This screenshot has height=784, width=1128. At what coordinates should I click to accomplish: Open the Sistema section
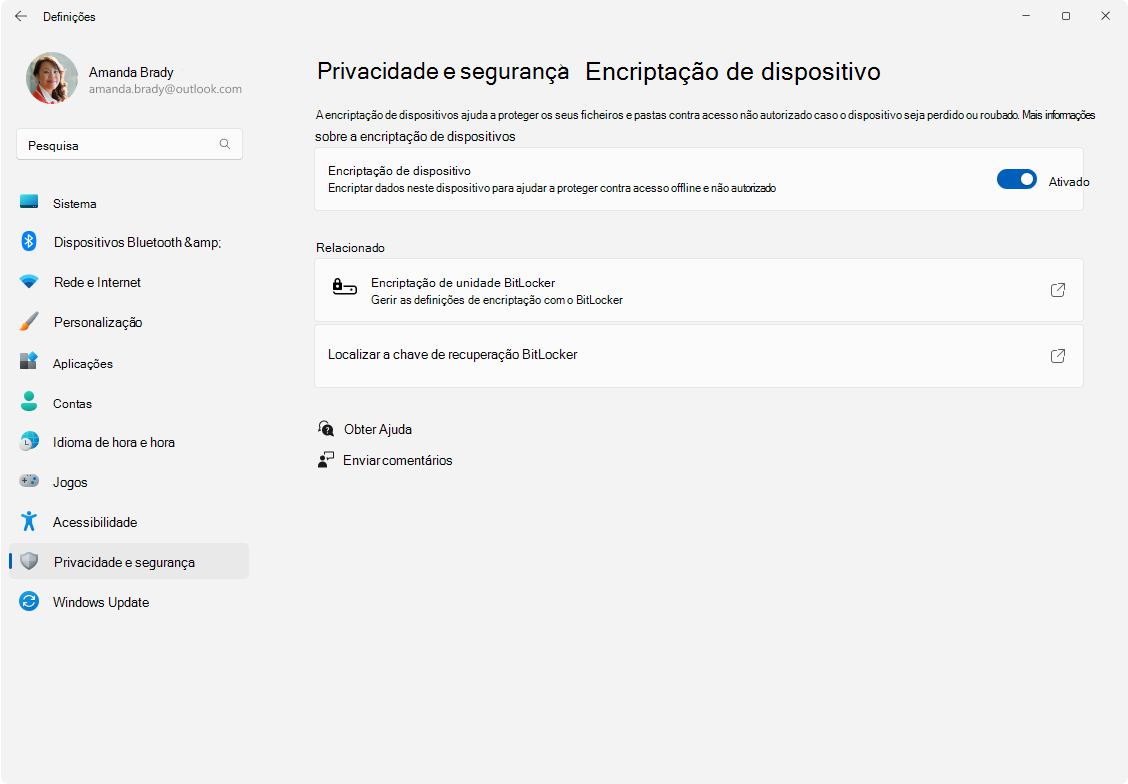(x=129, y=203)
